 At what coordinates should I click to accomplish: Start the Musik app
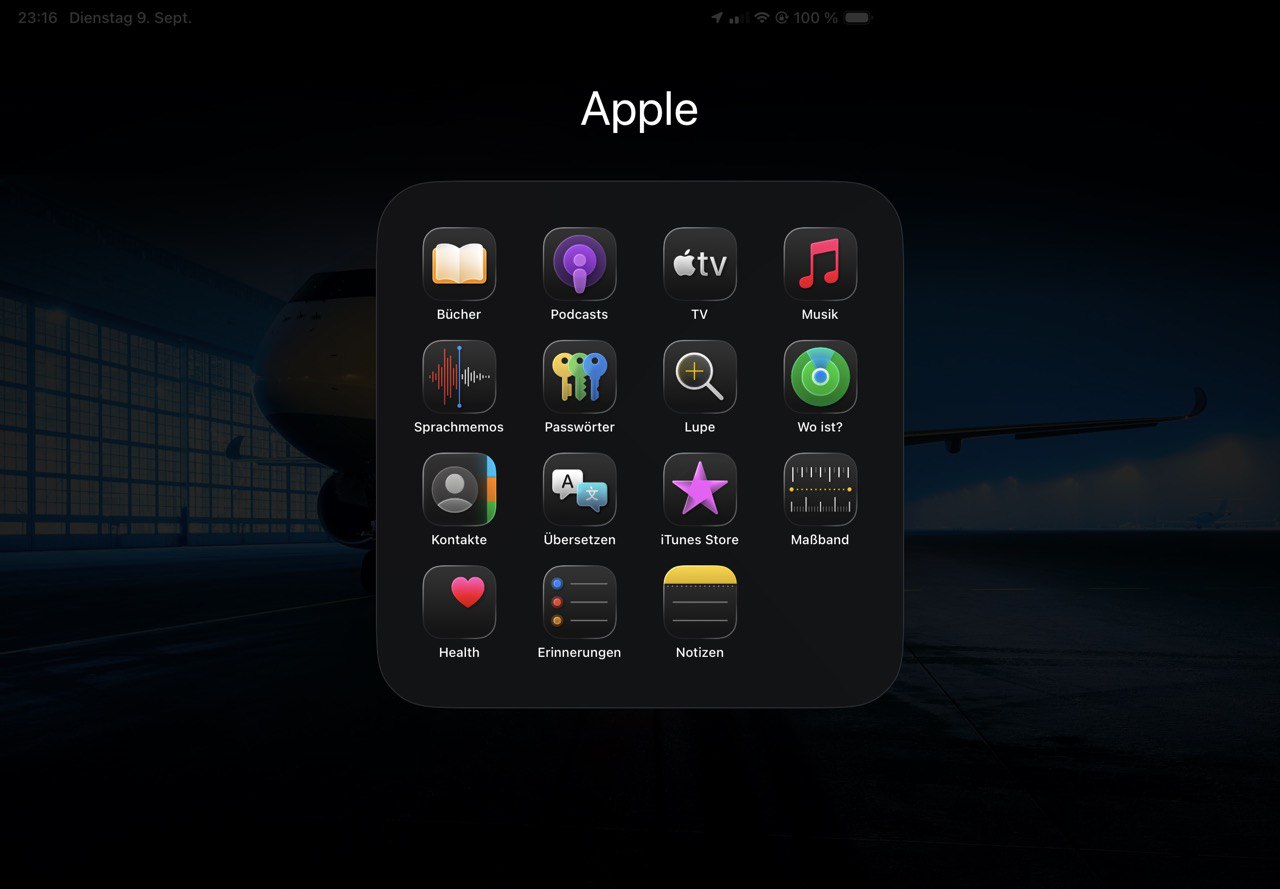coord(820,264)
